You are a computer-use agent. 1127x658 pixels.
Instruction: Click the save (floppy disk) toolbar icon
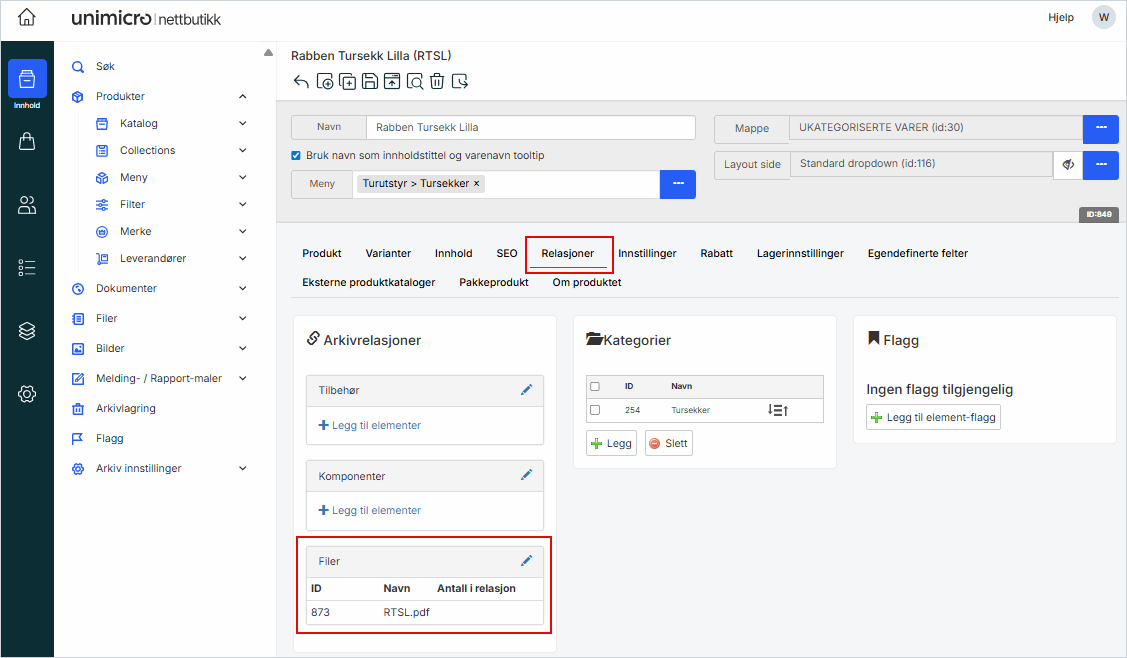[x=370, y=82]
